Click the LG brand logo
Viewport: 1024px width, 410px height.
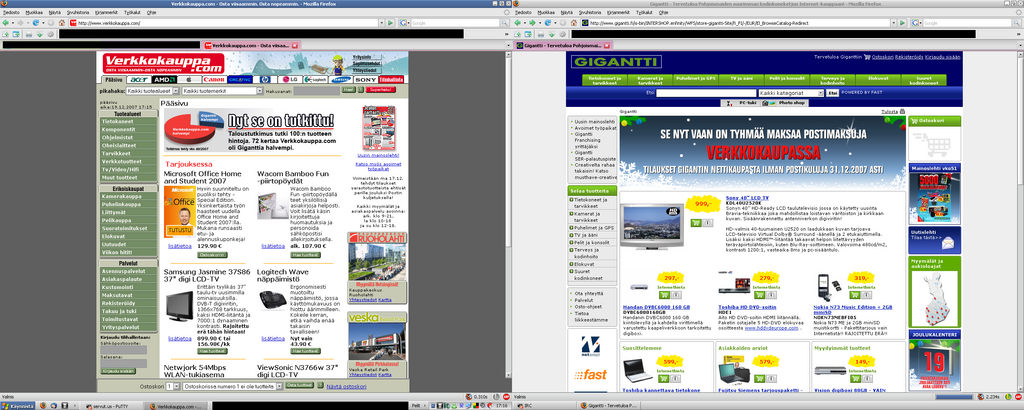click(x=293, y=79)
